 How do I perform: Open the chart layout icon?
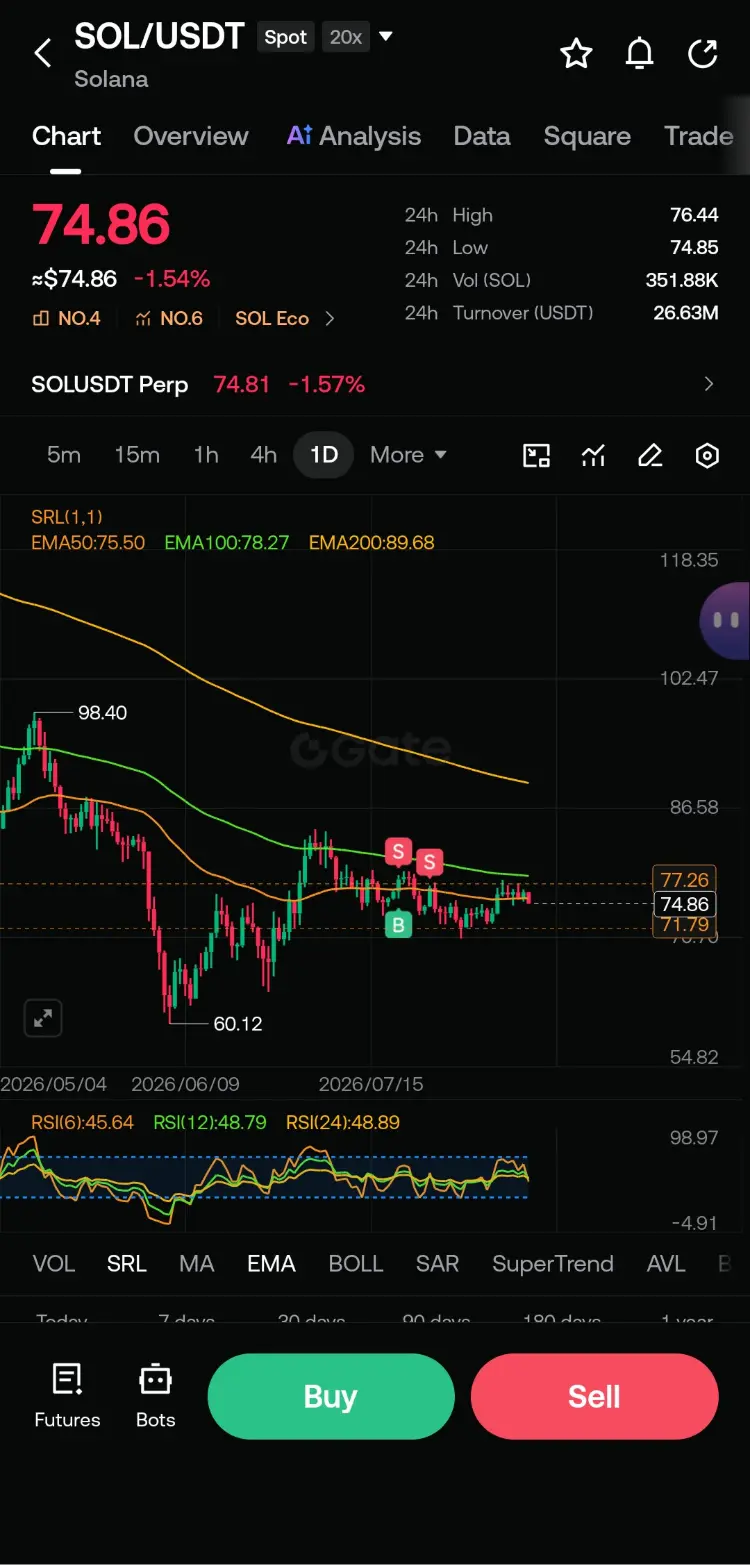[537, 456]
